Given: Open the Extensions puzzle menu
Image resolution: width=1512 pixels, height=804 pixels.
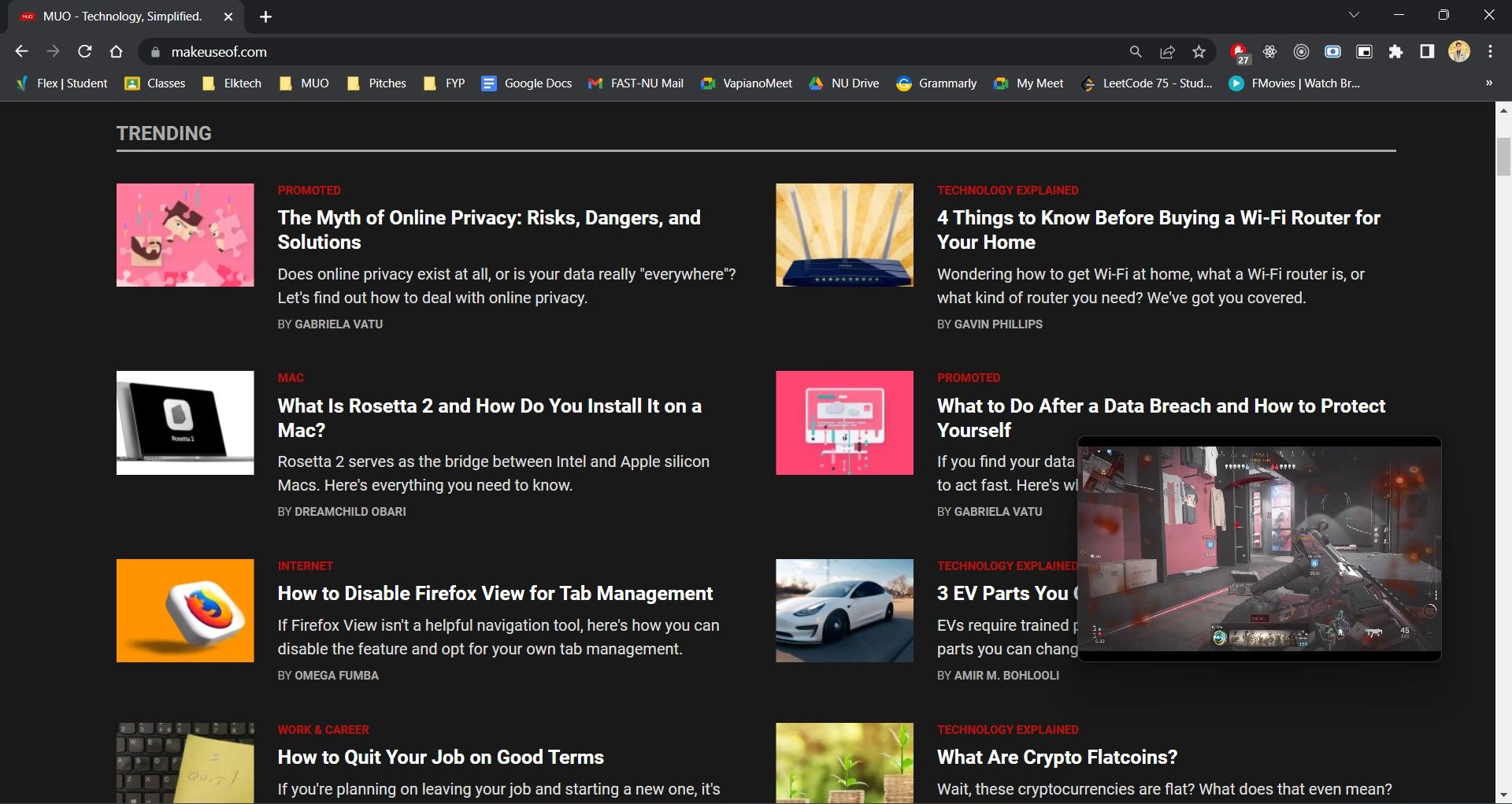Looking at the screenshot, I should click(1395, 51).
